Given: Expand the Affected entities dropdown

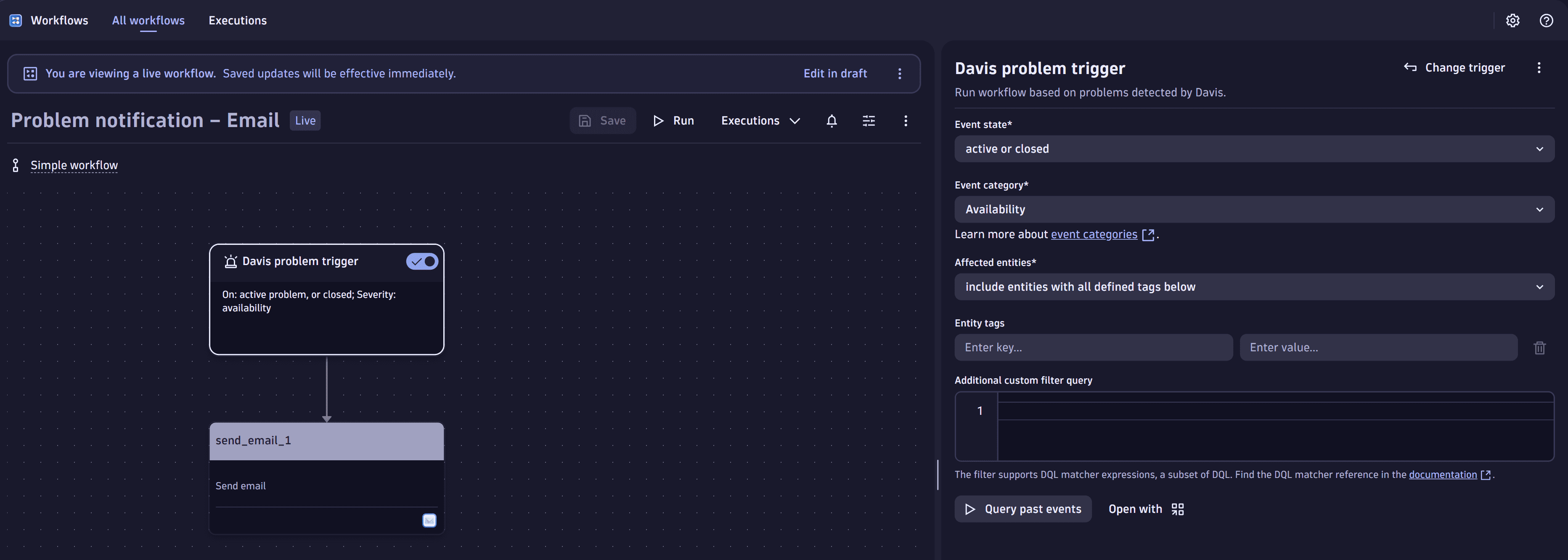Looking at the screenshot, I should tap(1254, 287).
